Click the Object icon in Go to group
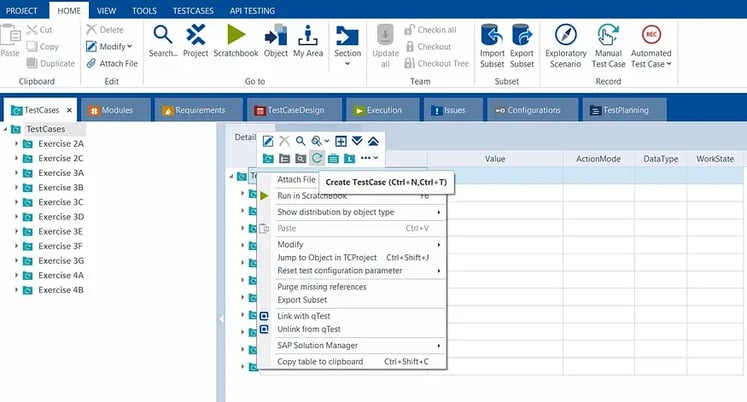This screenshot has width=747, height=402. [x=276, y=35]
